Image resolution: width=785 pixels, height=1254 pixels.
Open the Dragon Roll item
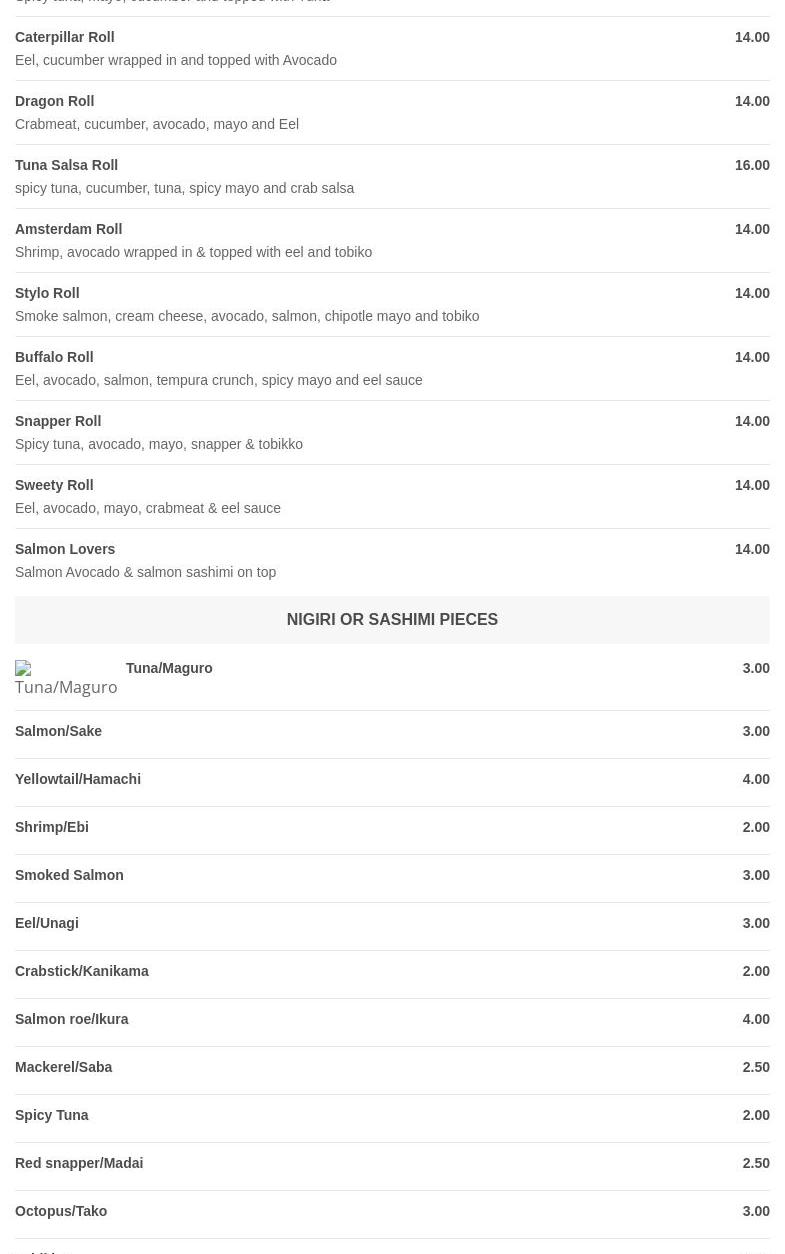(x=55, y=101)
